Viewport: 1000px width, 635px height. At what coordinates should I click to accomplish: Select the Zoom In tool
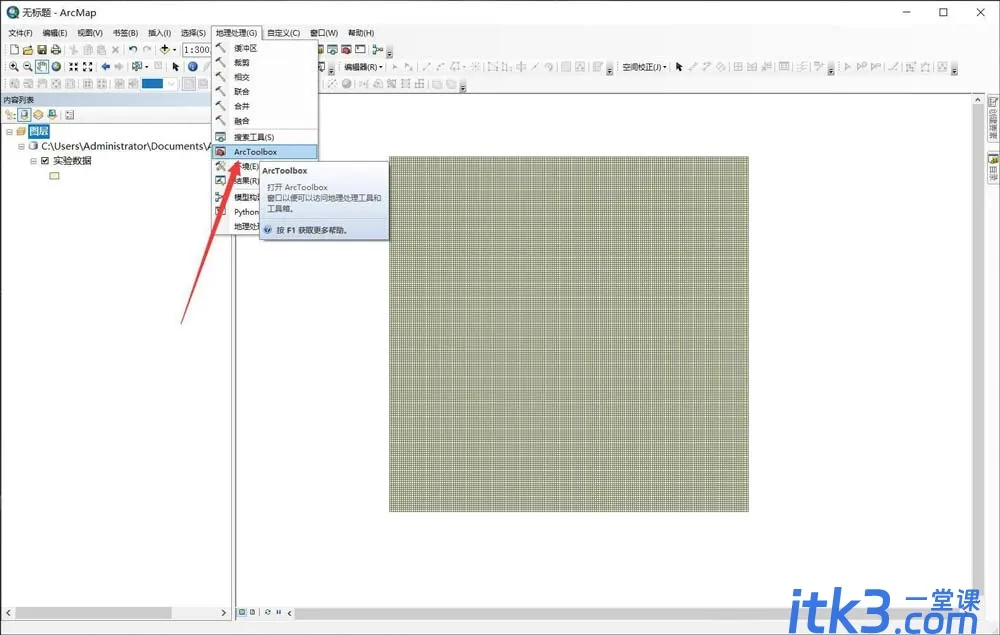click(x=13, y=66)
